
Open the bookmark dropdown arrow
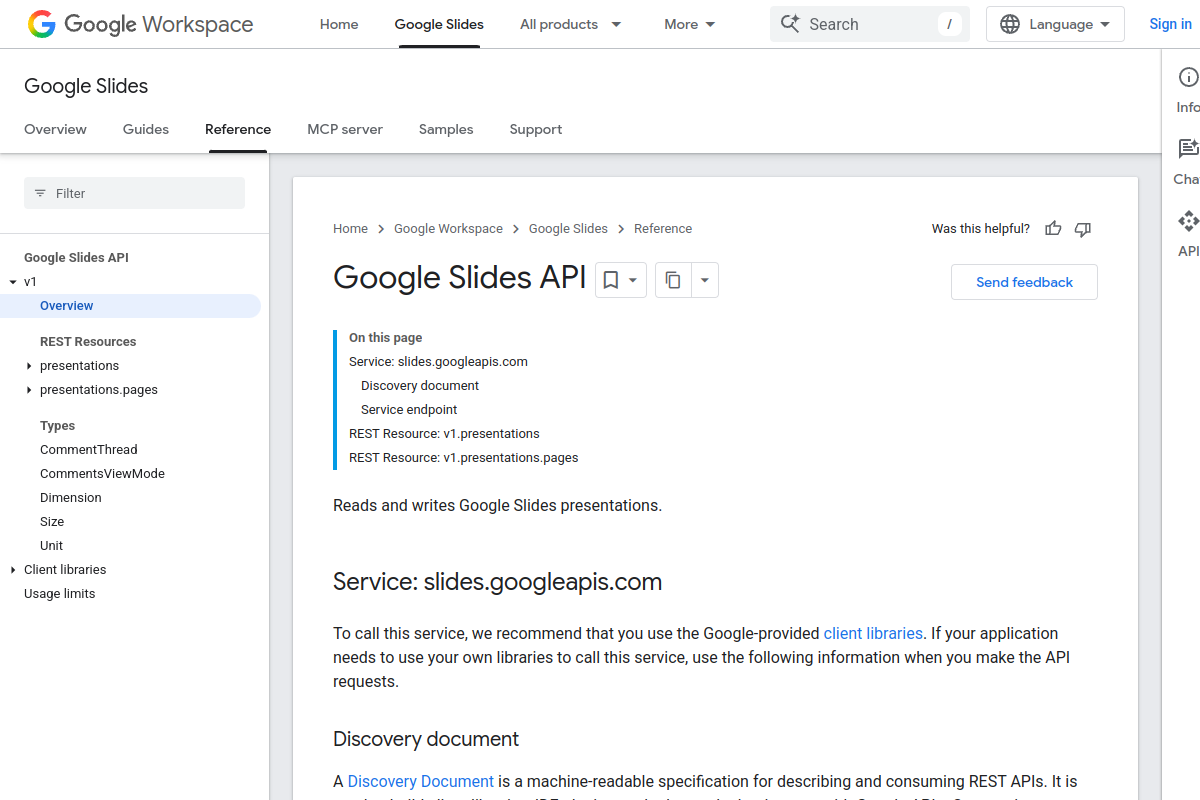coord(633,281)
